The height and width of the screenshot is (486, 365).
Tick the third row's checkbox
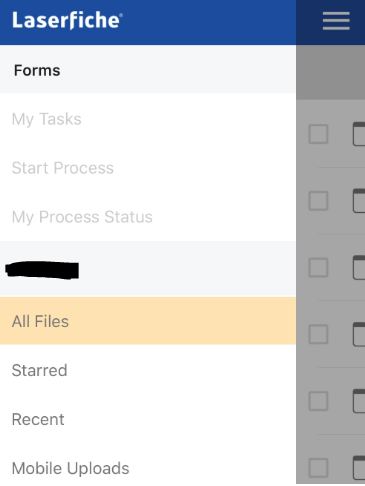tap(318, 267)
